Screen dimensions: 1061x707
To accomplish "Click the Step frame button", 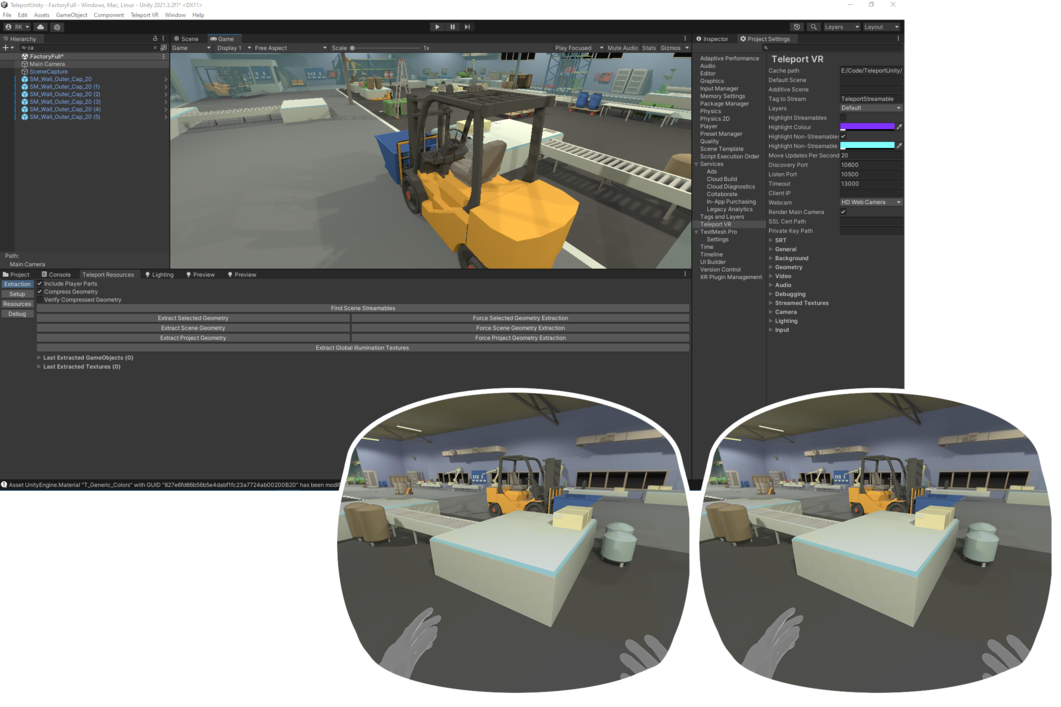I will coord(468,27).
